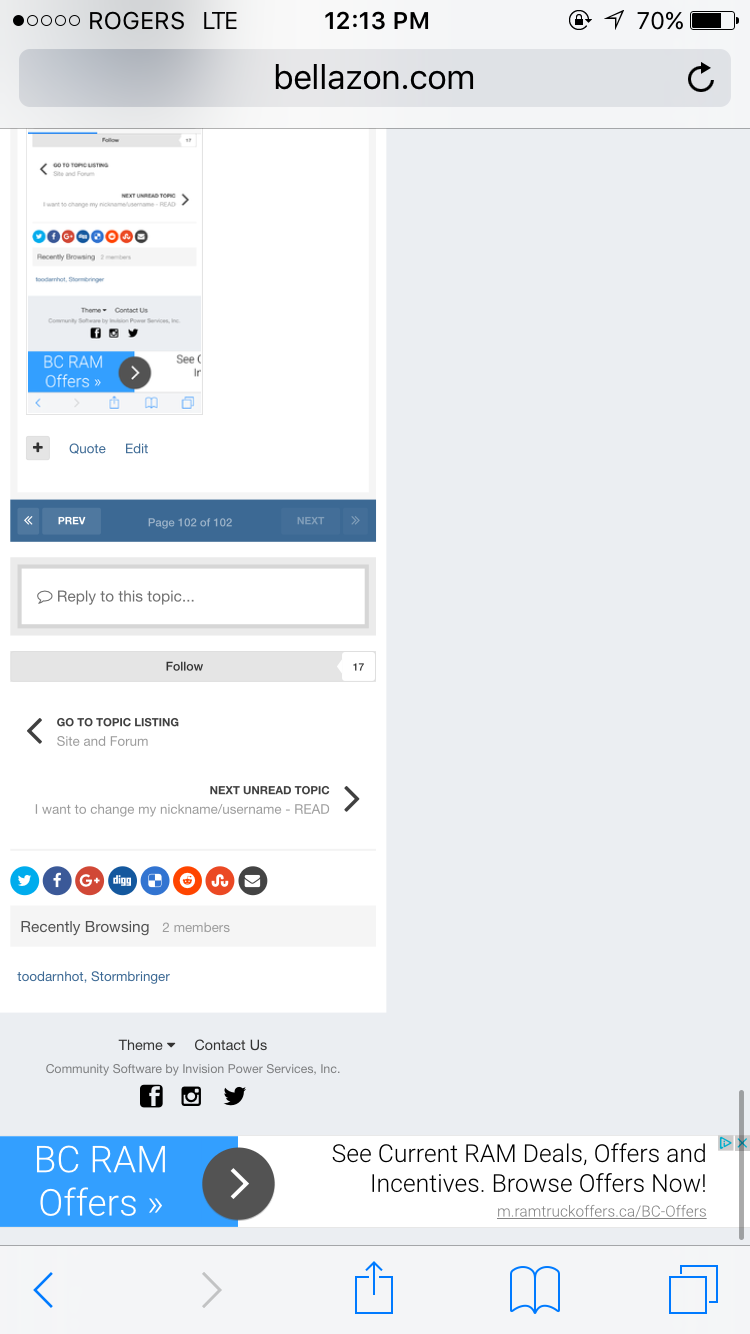The image size is (750, 1334).
Task: Share the topic on Facebook
Action: click(57, 881)
